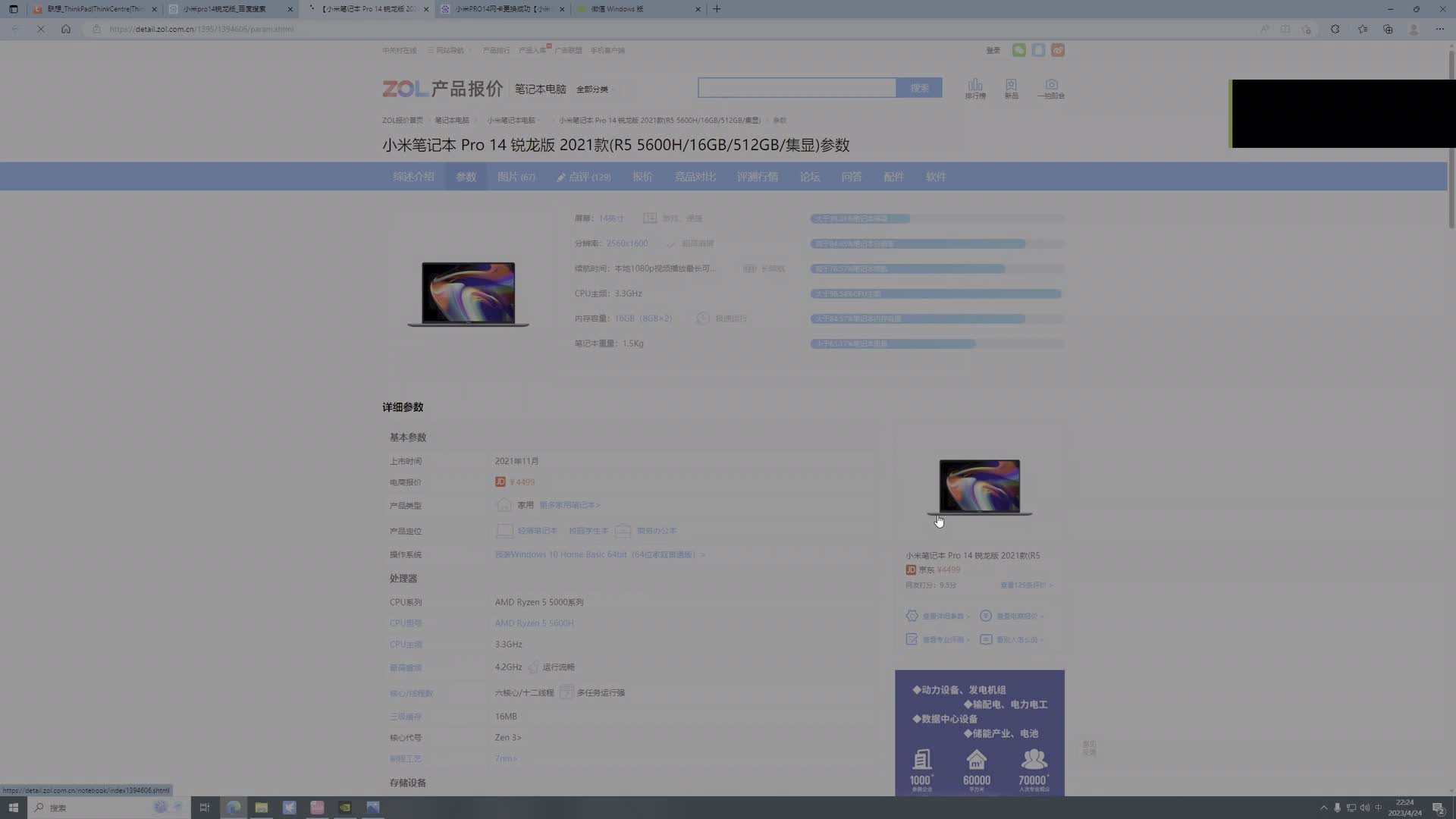Screen dimensions: 1456x819
Task: Click the blue 搜索 search button
Action: (x=919, y=88)
